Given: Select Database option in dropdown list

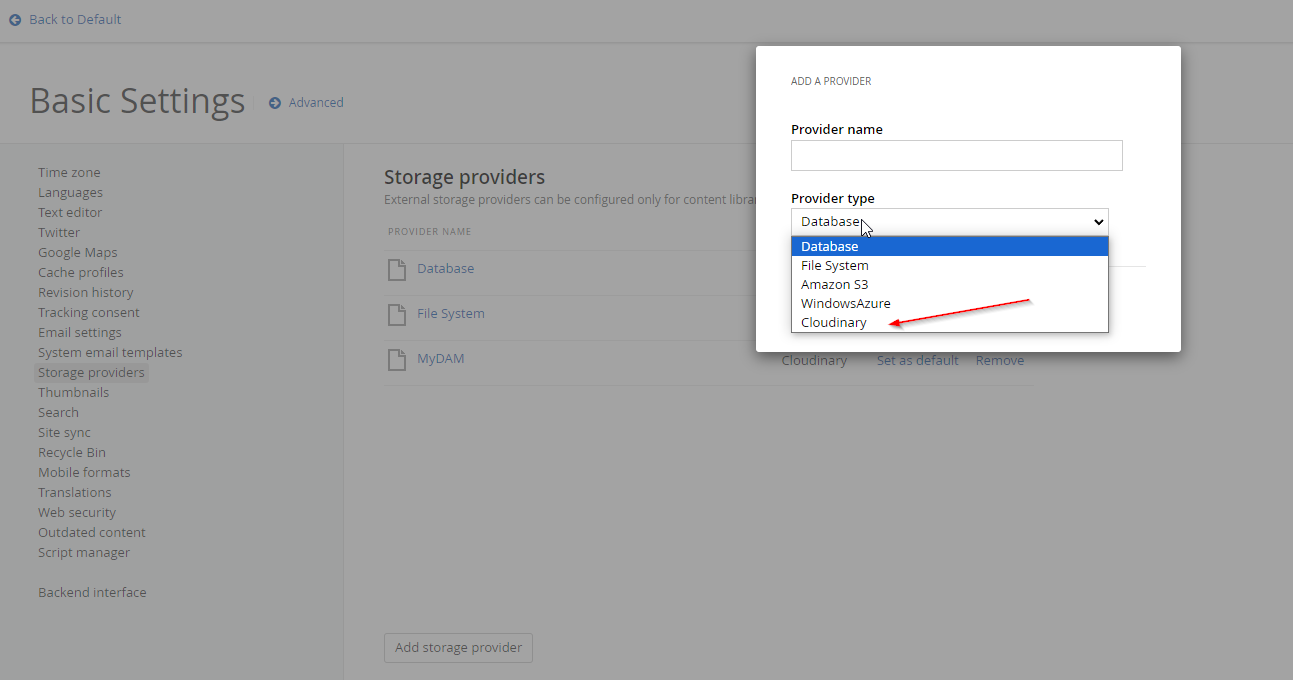Looking at the screenshot, I should tap(950, 247).
